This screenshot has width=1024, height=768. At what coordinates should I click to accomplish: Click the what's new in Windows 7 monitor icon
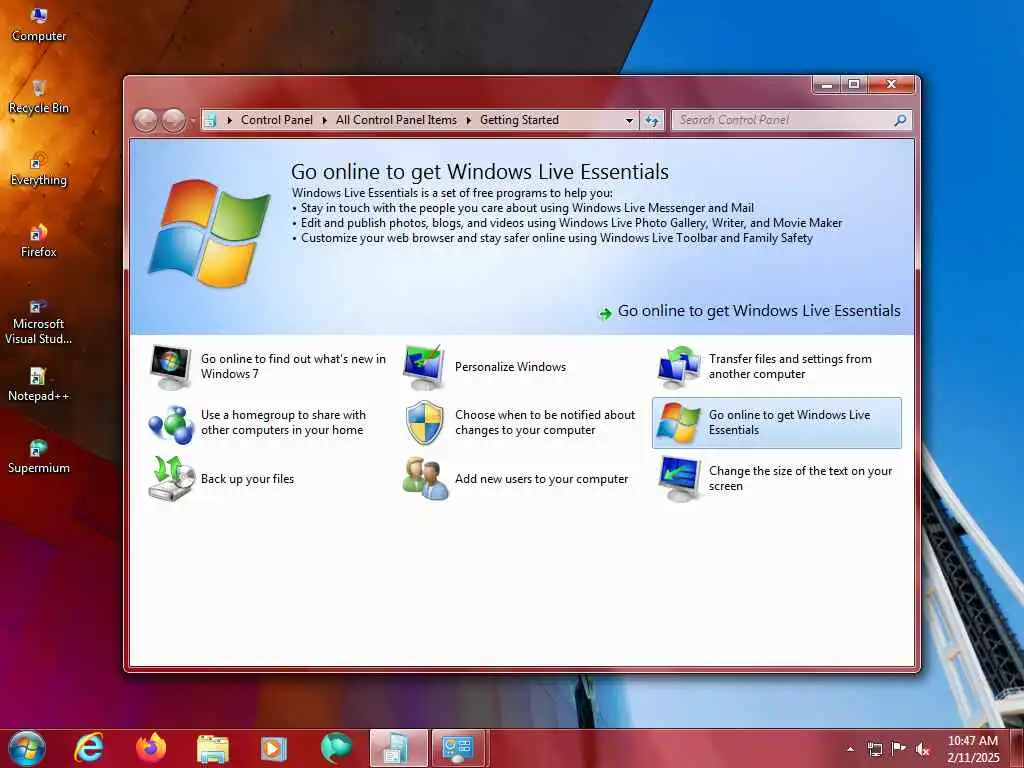(x=170, y=367)
